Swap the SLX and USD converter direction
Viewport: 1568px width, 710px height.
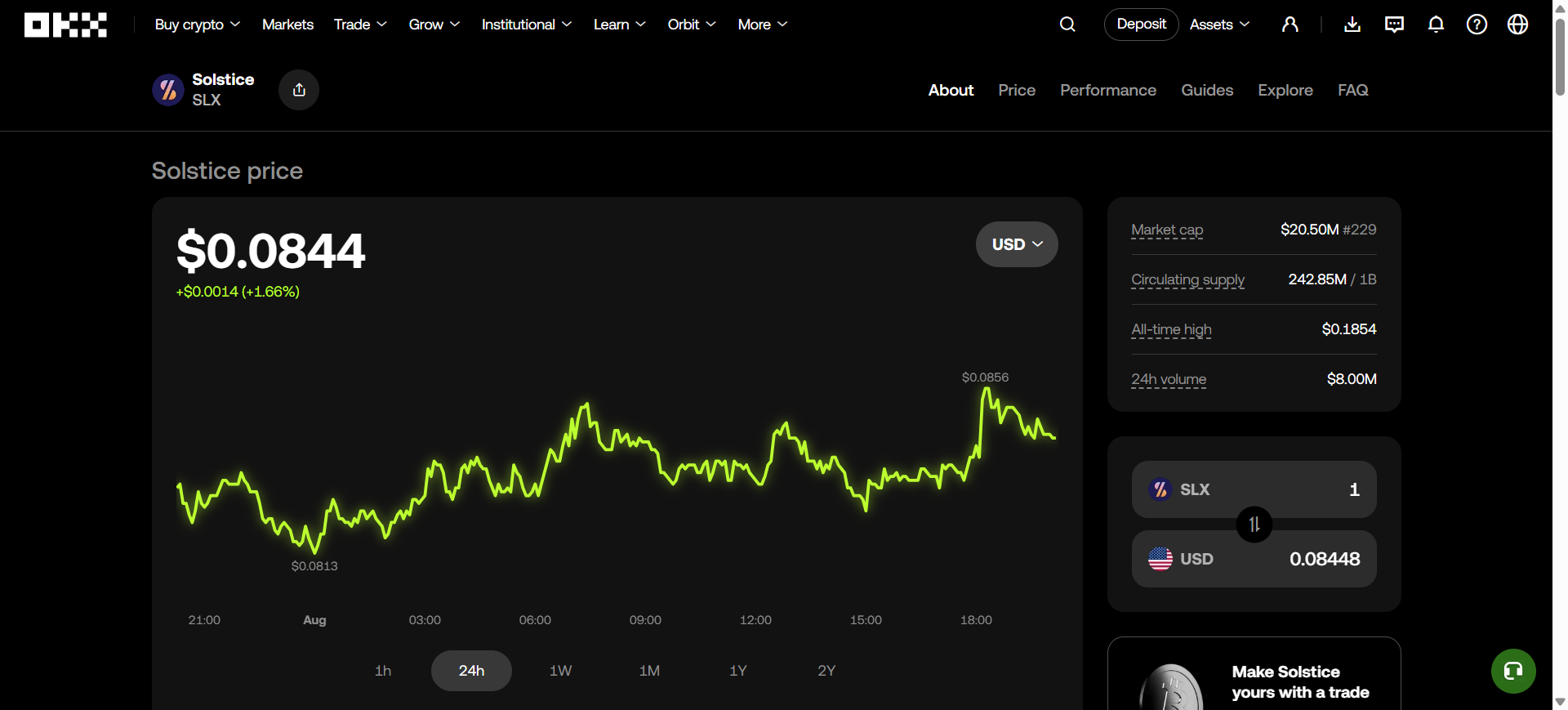(x=1254, y=525)
